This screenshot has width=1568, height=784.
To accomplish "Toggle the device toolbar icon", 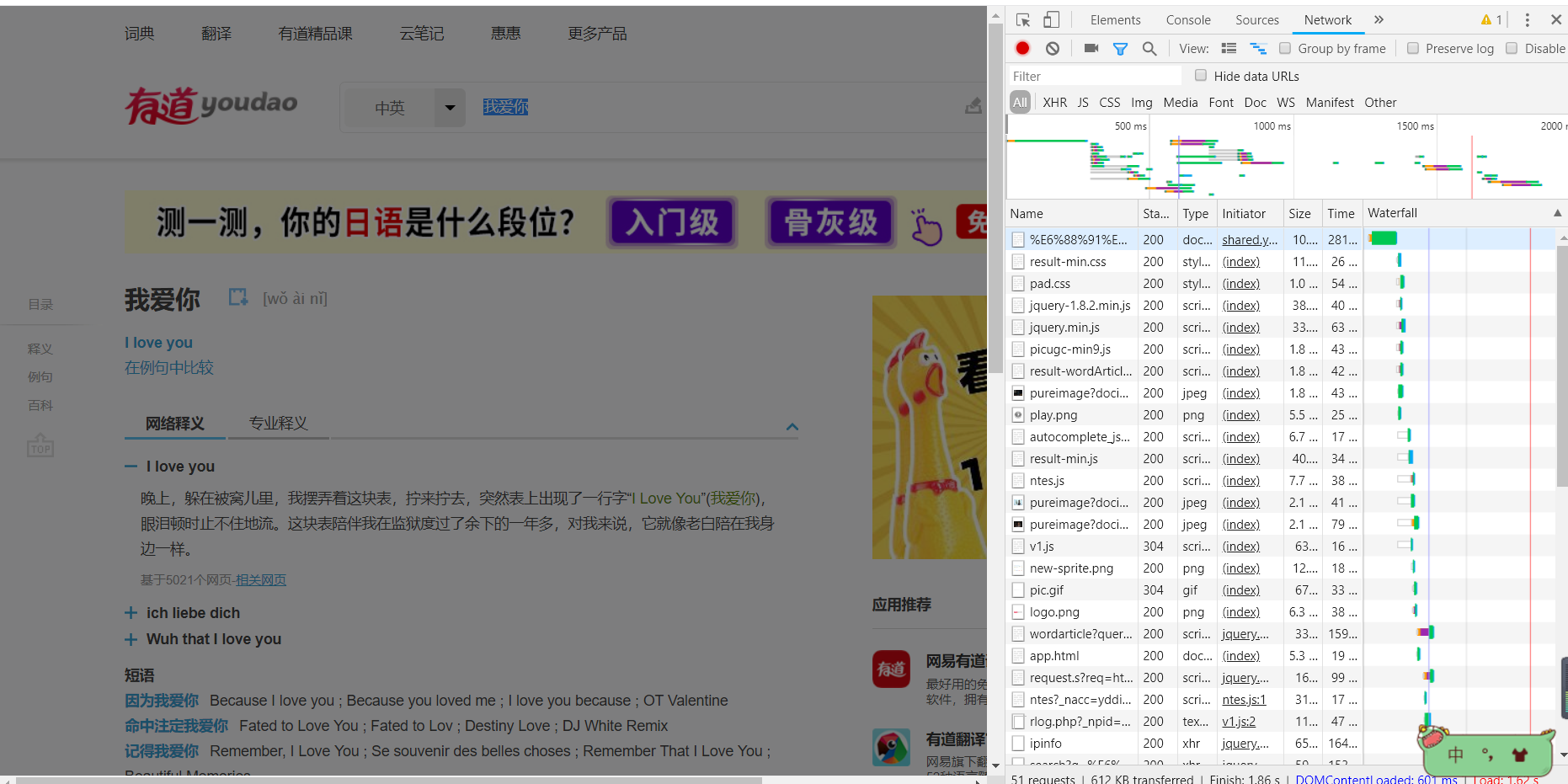I will pos(1051,20).
